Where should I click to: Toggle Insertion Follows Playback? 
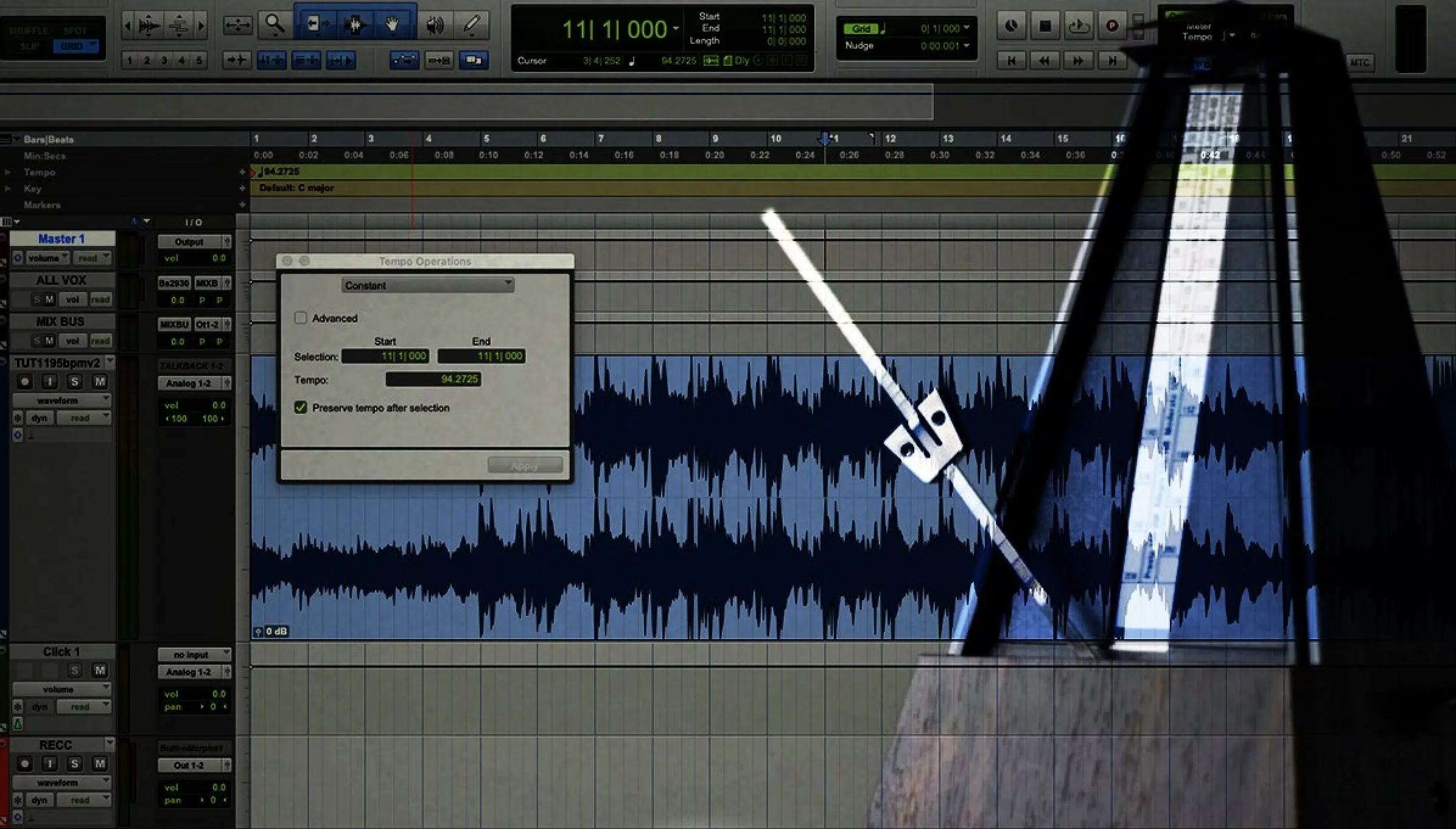coord(341,60)
